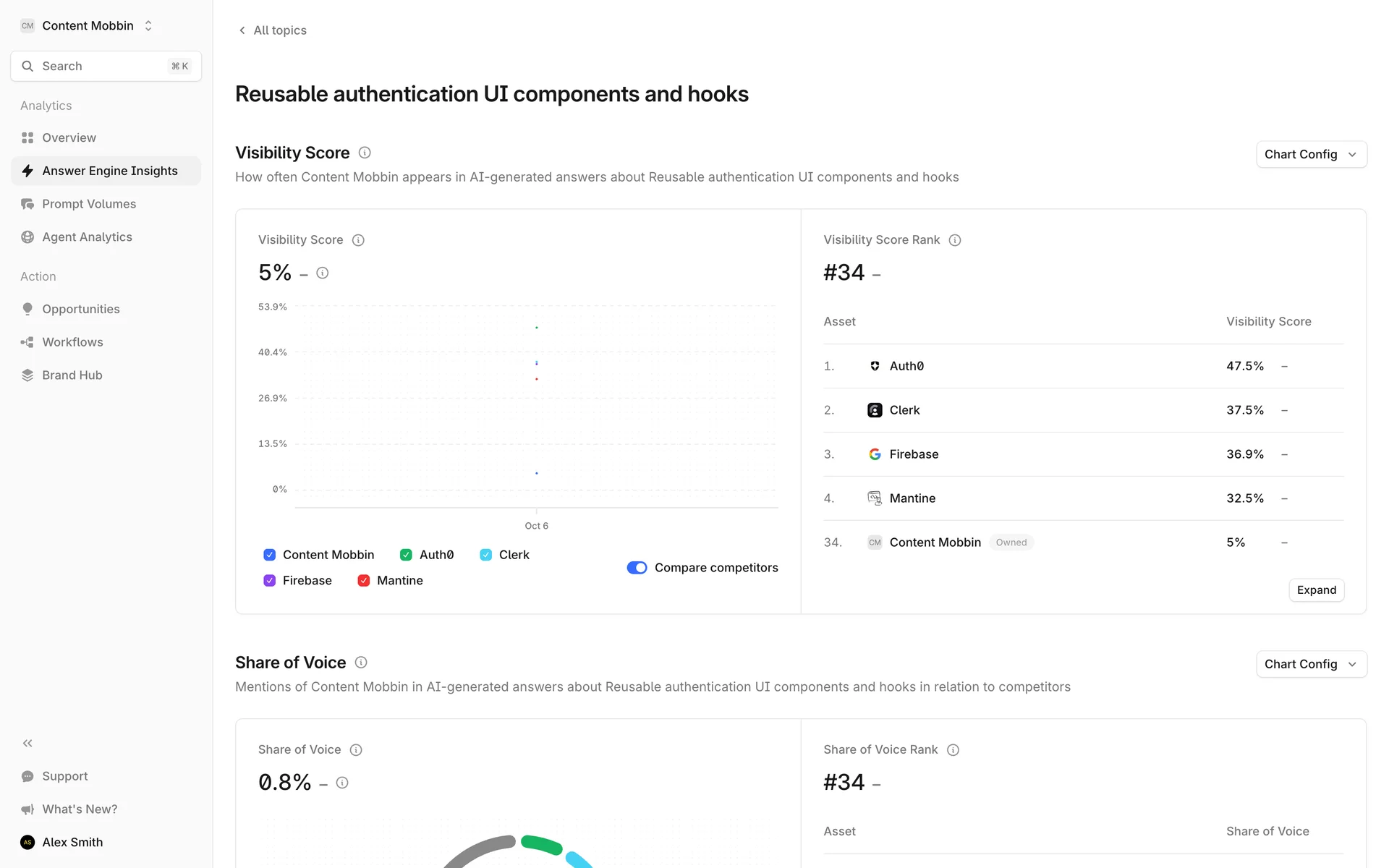Click the info icon beside Share of Voice Rank
Screen dimensions: 1389x868
click(x=953, y=750)
